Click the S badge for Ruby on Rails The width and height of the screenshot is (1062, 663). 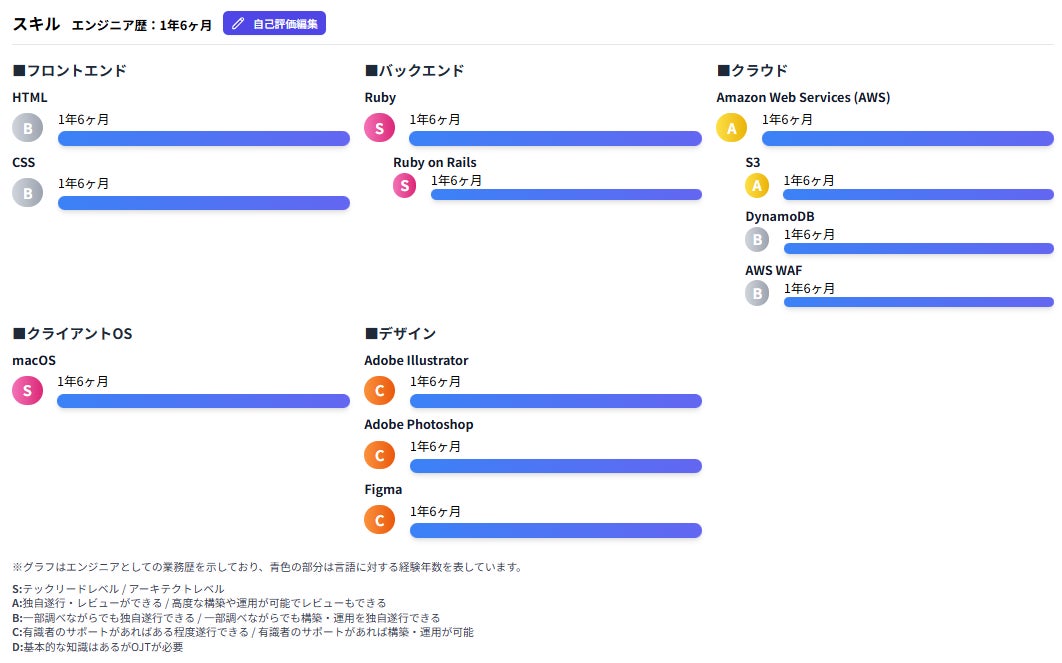405,185
